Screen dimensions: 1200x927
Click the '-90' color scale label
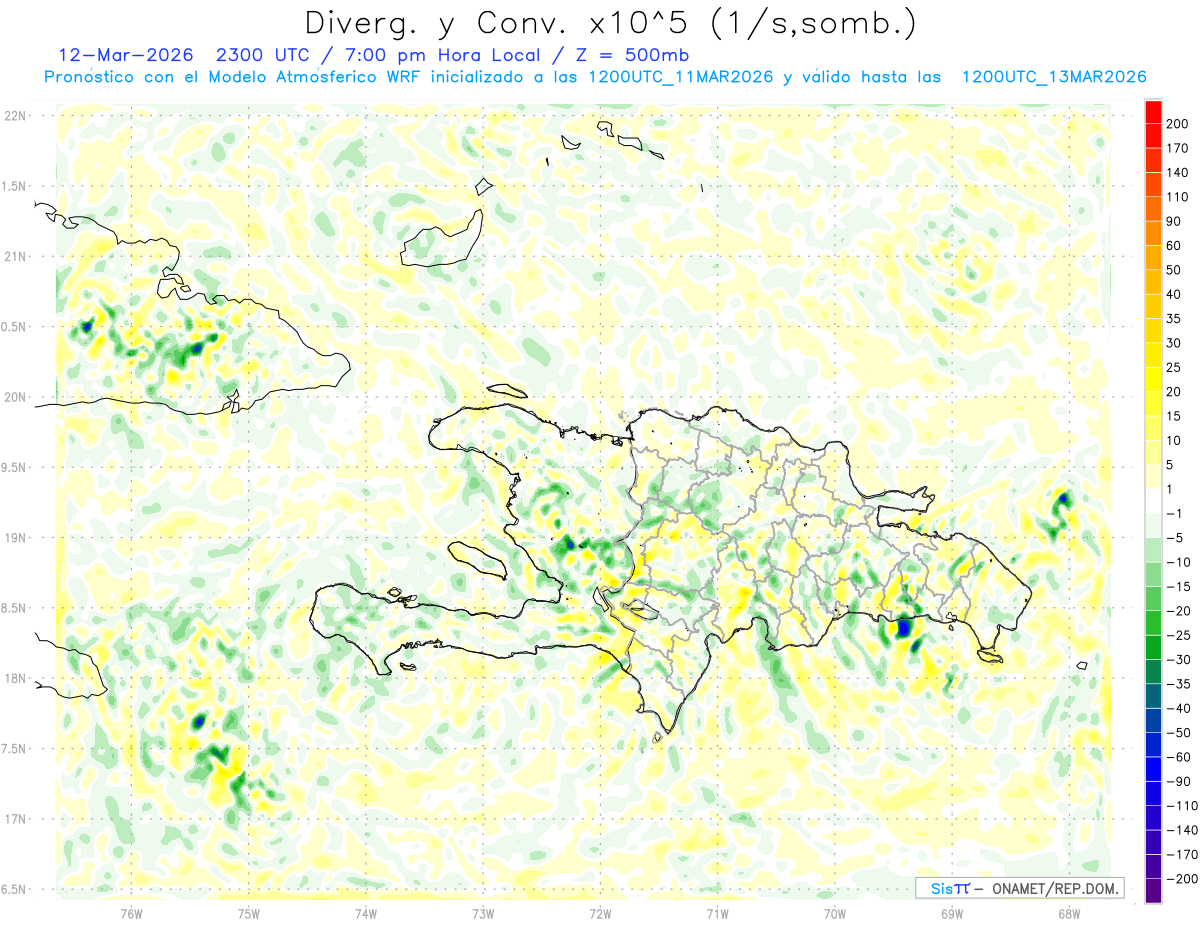point(1179,781)
